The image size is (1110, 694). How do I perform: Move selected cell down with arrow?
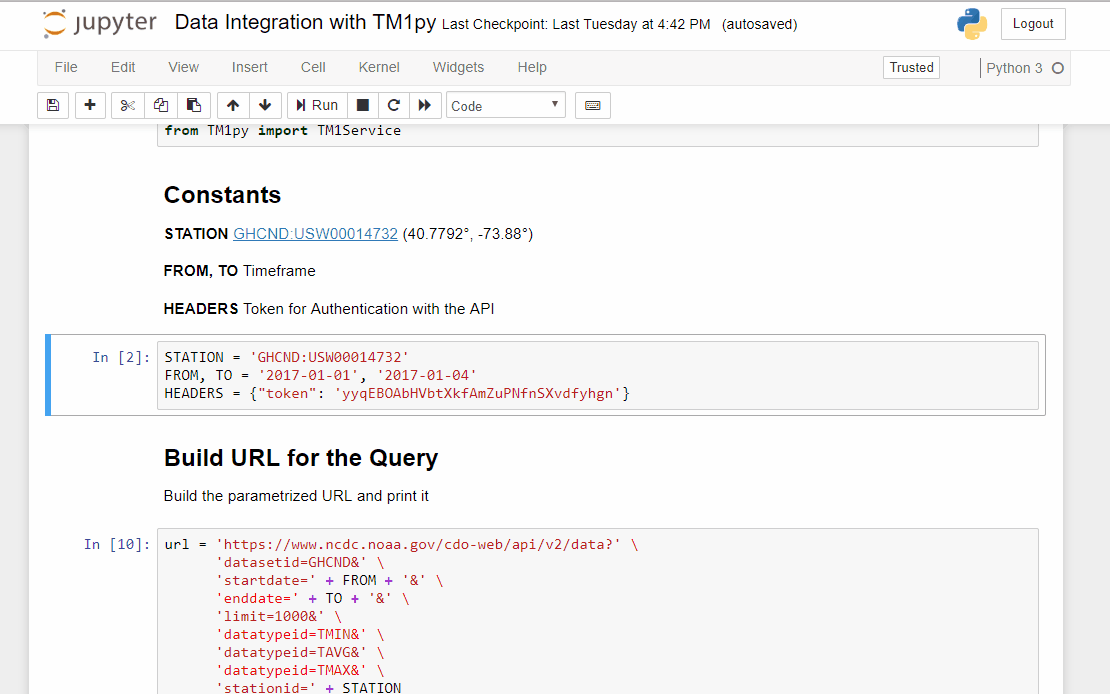coord(265,105)
